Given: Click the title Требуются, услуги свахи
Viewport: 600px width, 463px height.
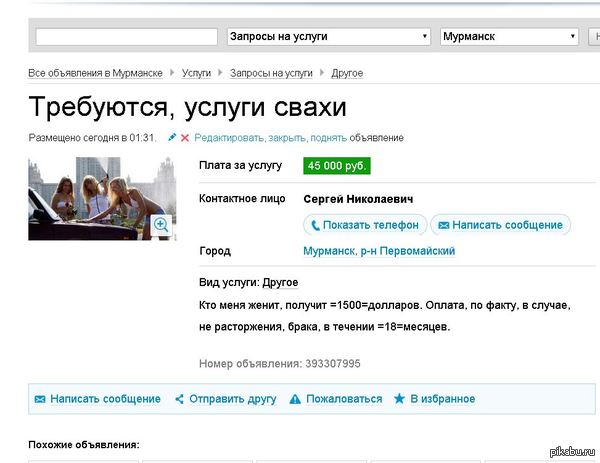Looking at the screenshot, I should [x=188, y=107].
